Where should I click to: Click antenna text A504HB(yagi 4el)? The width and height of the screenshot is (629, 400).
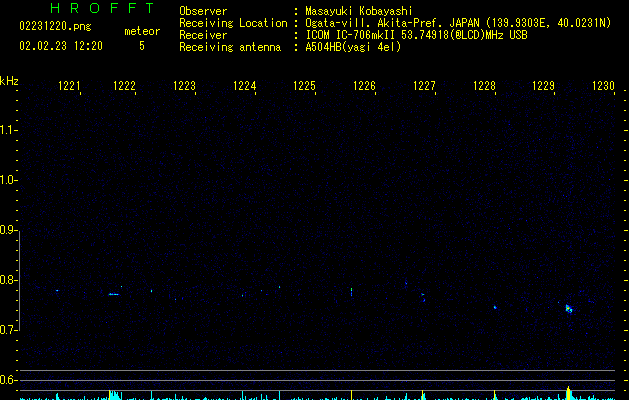pos(353,47)
